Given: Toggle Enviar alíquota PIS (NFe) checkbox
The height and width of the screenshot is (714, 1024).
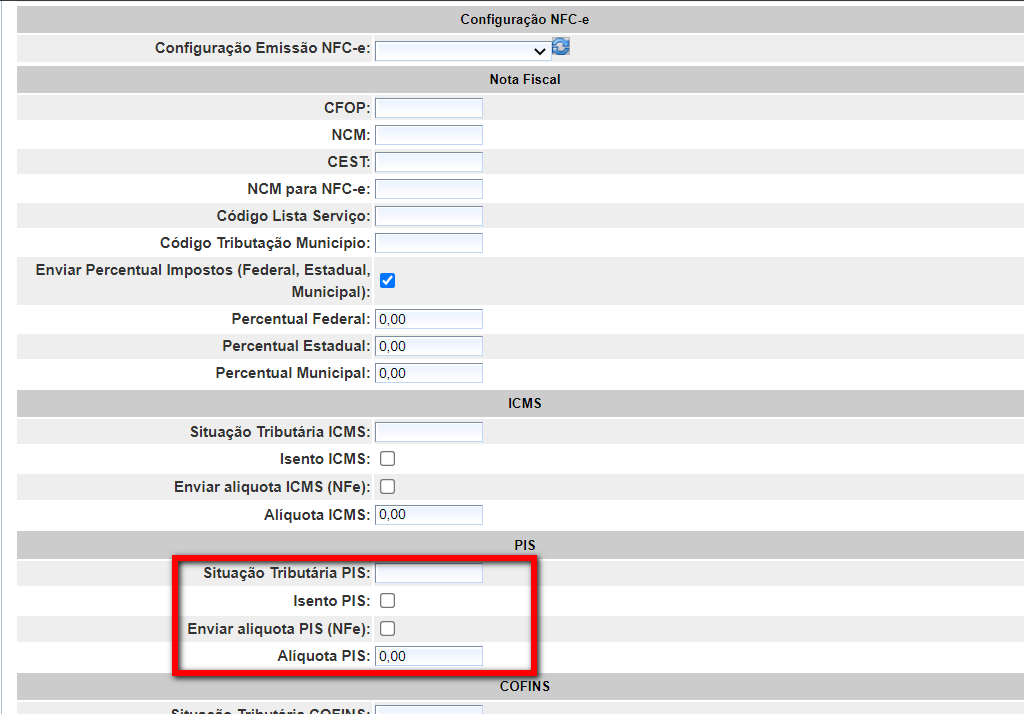Looking at the screenshot, I should 388,629.
